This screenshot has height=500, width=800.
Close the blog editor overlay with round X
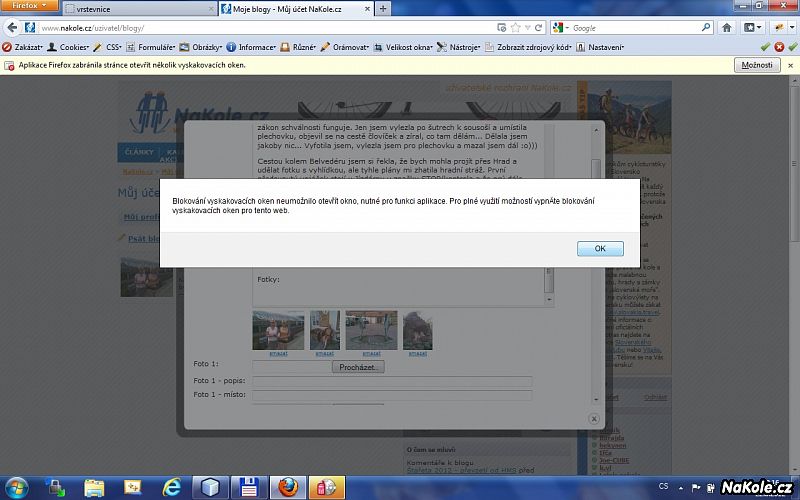point(594,419)
